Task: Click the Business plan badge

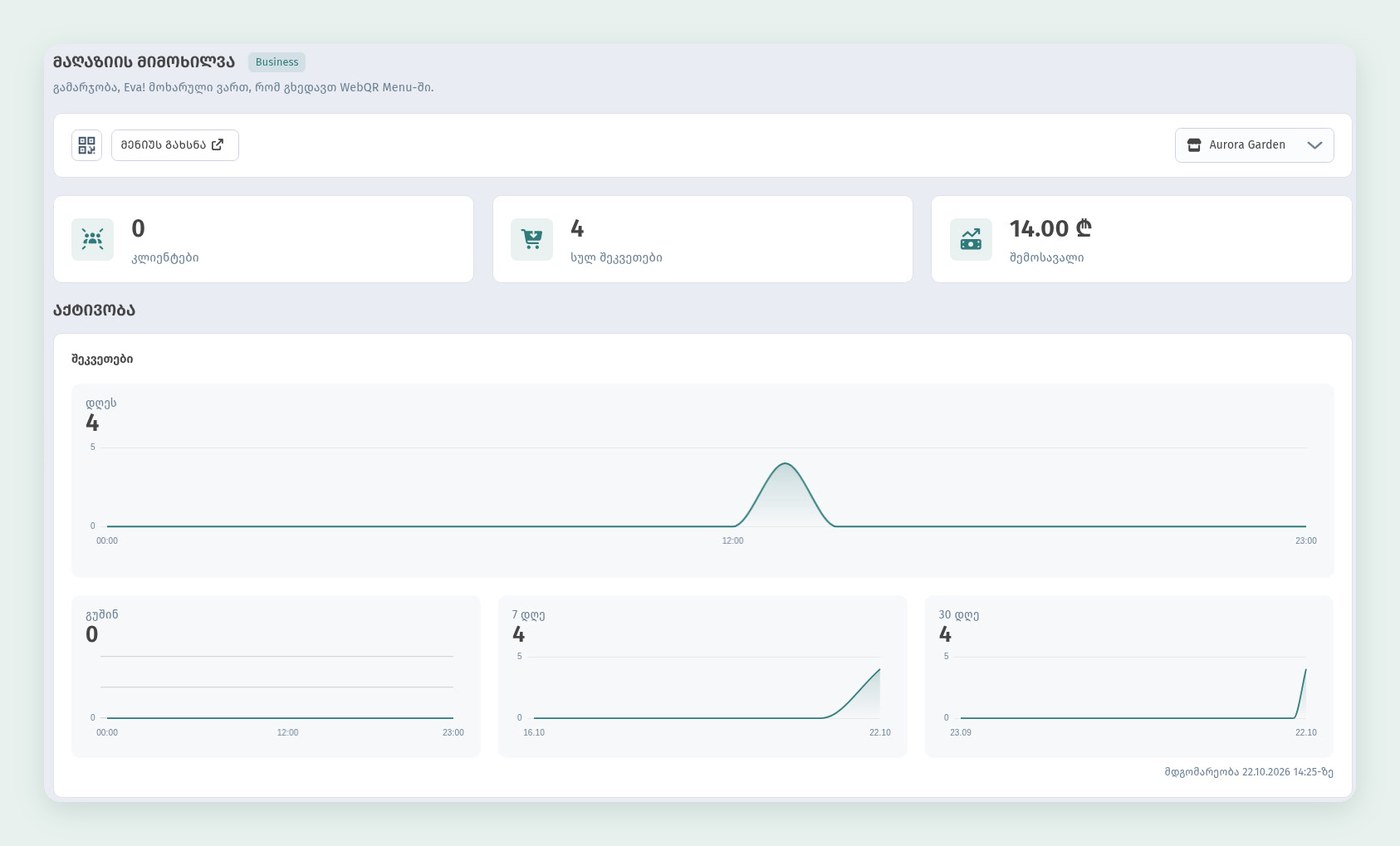Action: tap(277, 62)
